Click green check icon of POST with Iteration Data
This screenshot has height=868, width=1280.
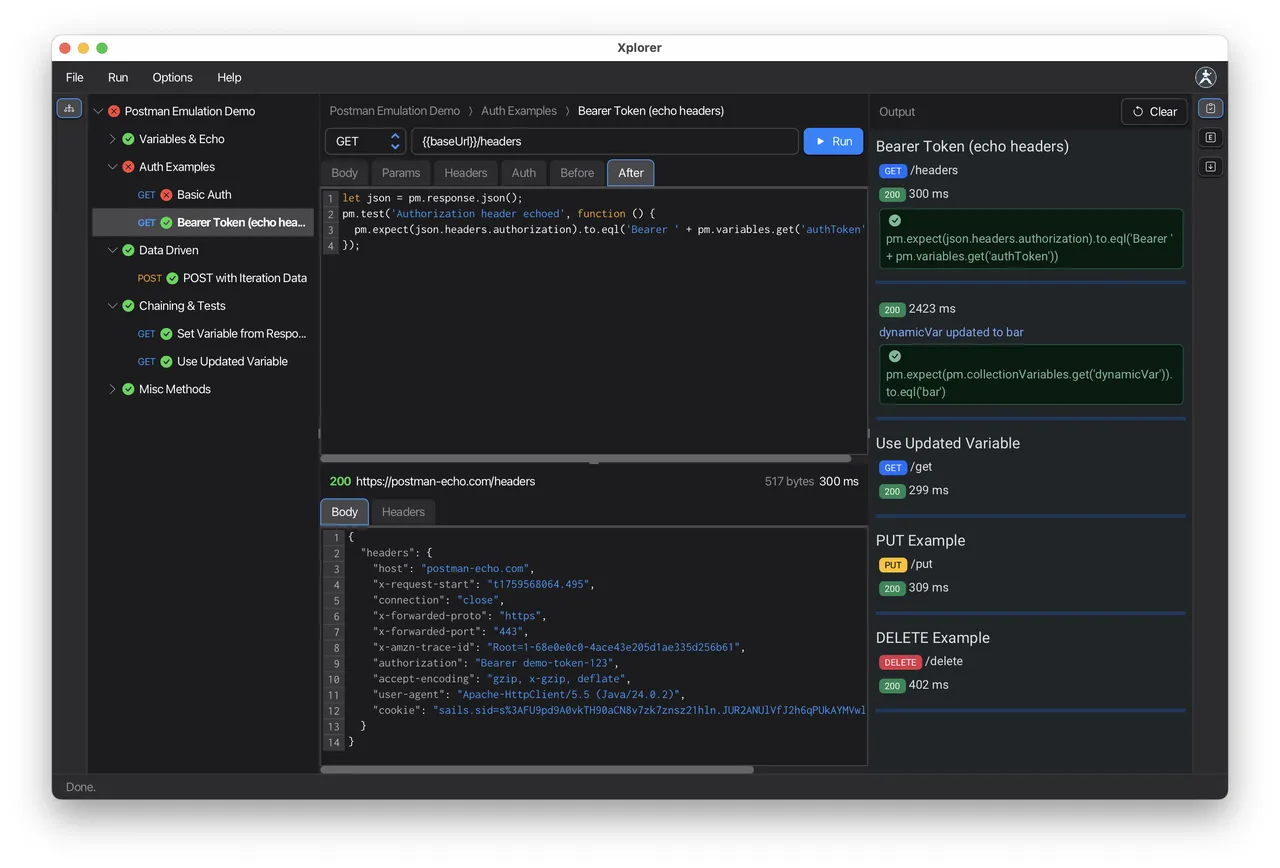[172, 278]
